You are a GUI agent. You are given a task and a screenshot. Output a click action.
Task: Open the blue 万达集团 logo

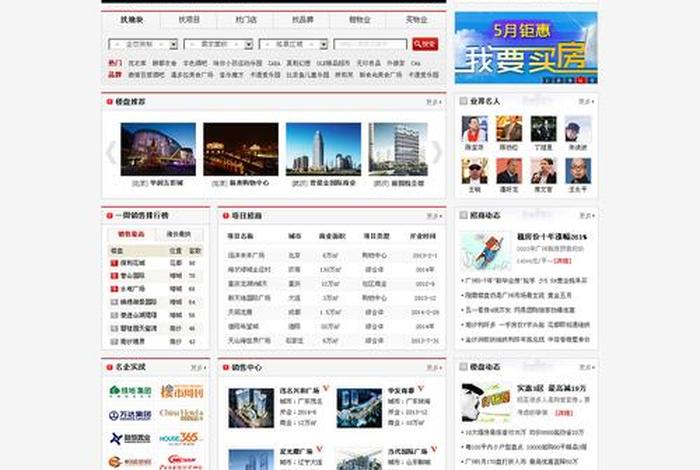(x=130, y=415)
